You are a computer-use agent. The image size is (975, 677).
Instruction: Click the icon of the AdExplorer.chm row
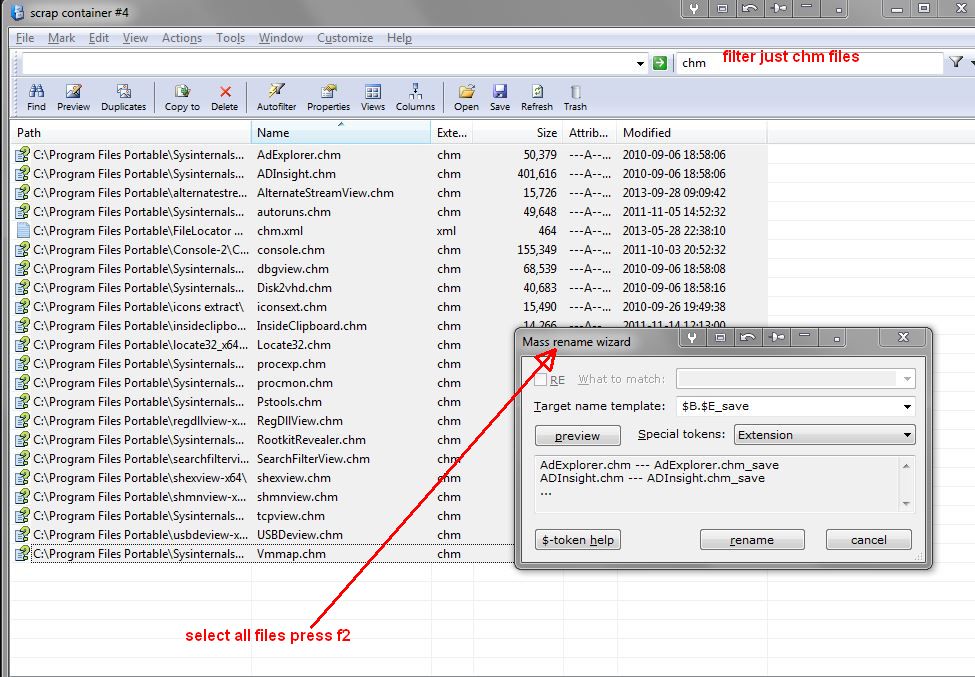23,154
